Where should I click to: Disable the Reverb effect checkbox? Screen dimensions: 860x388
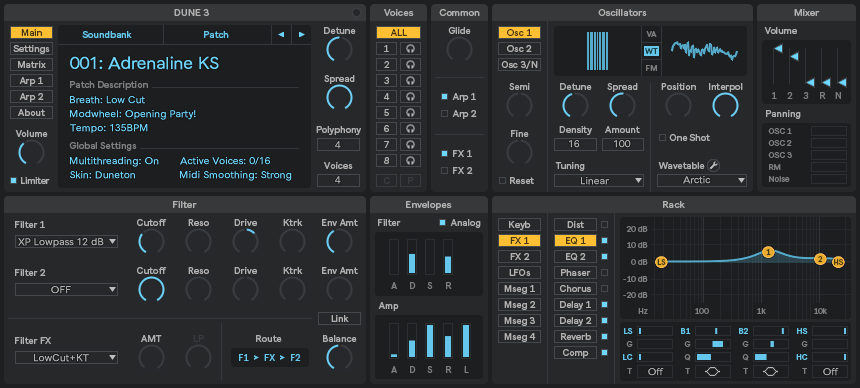pos(604,336)
